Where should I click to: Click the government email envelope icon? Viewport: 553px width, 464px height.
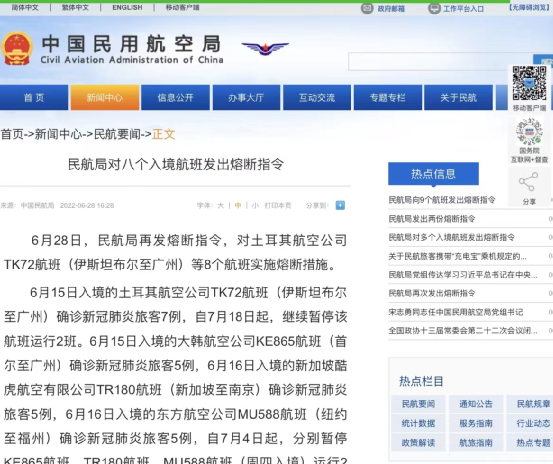point(367,8)
